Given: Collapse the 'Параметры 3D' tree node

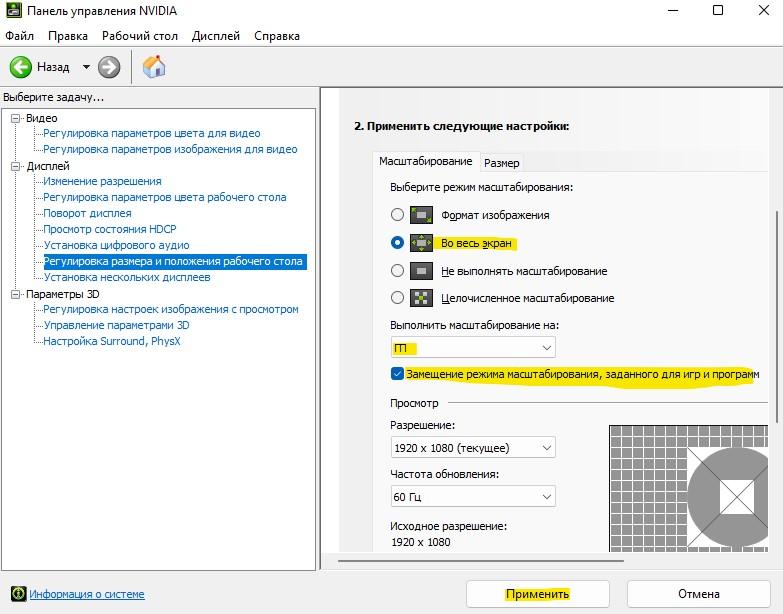Looking at the screenshot, I should click(x=15, y=295).
